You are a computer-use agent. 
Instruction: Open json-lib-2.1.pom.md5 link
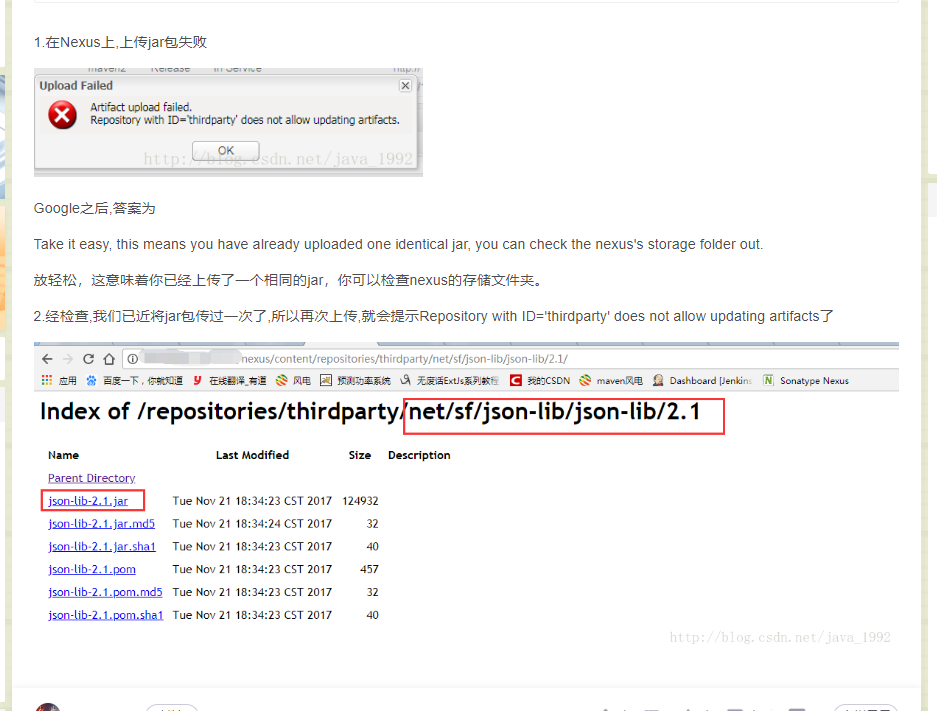tap(105, 592)
